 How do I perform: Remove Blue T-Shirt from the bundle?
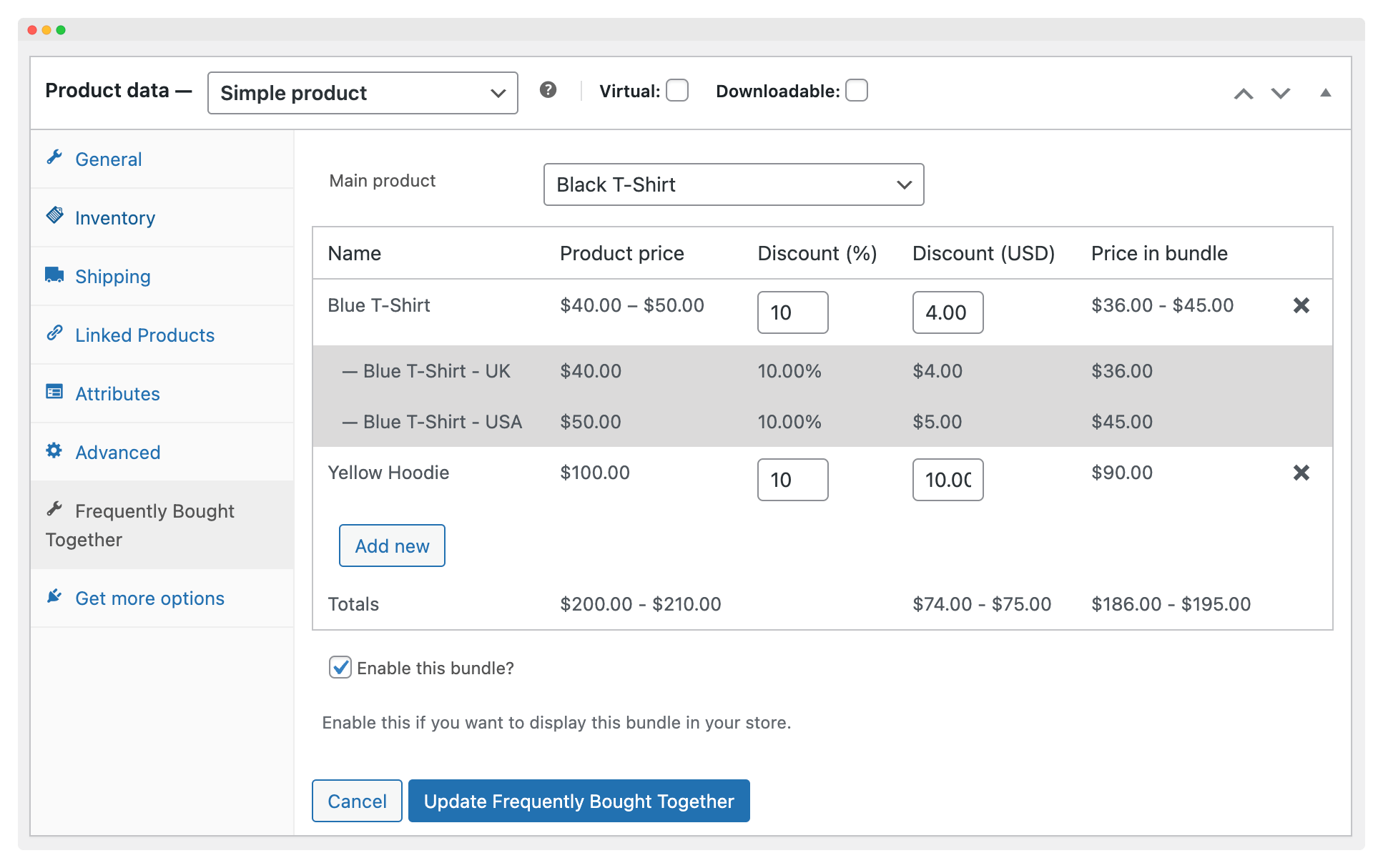coord(1301,305)
